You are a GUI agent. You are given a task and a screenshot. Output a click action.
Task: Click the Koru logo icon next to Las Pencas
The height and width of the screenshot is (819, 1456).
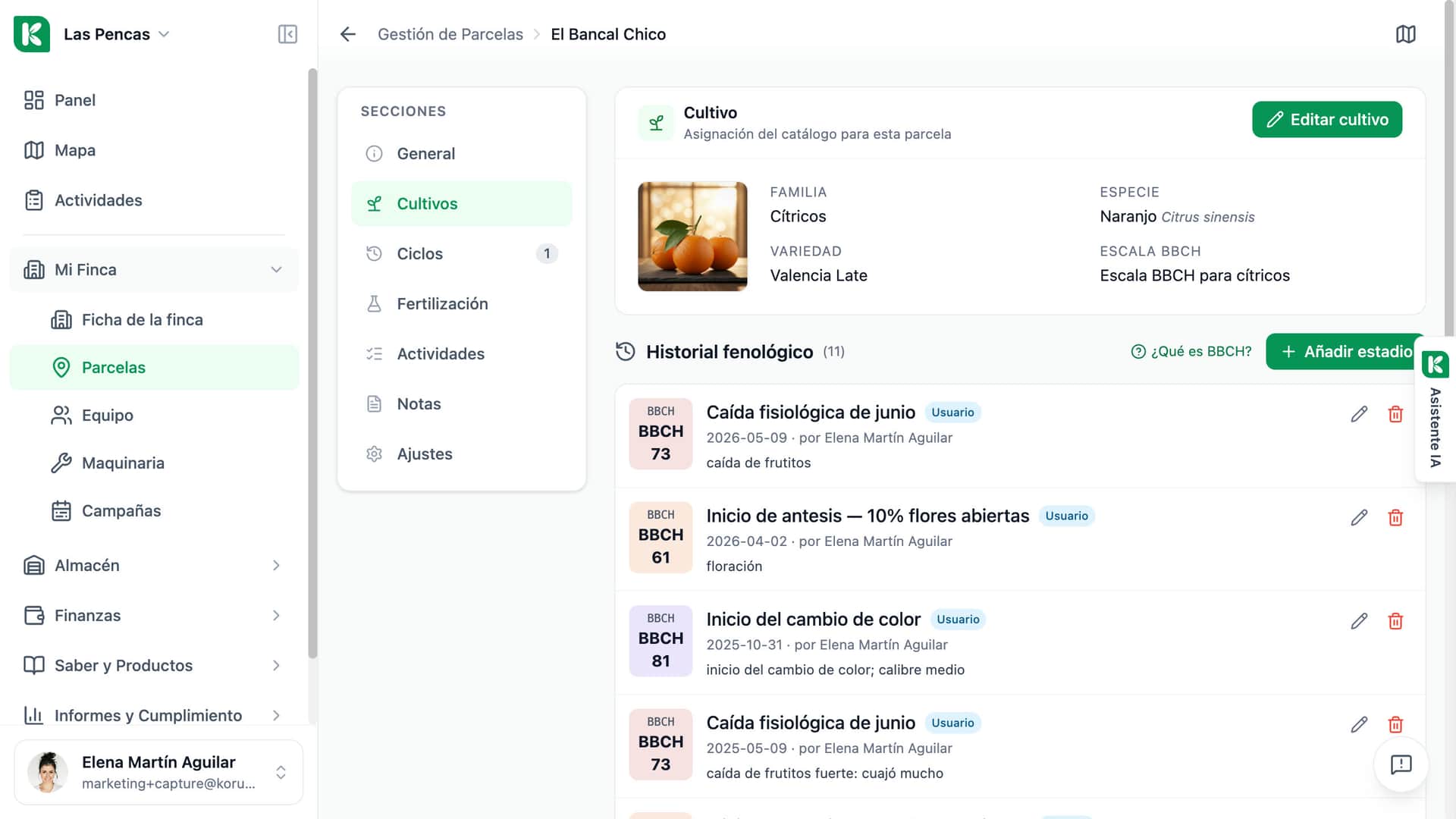click(x=32, y=34)
